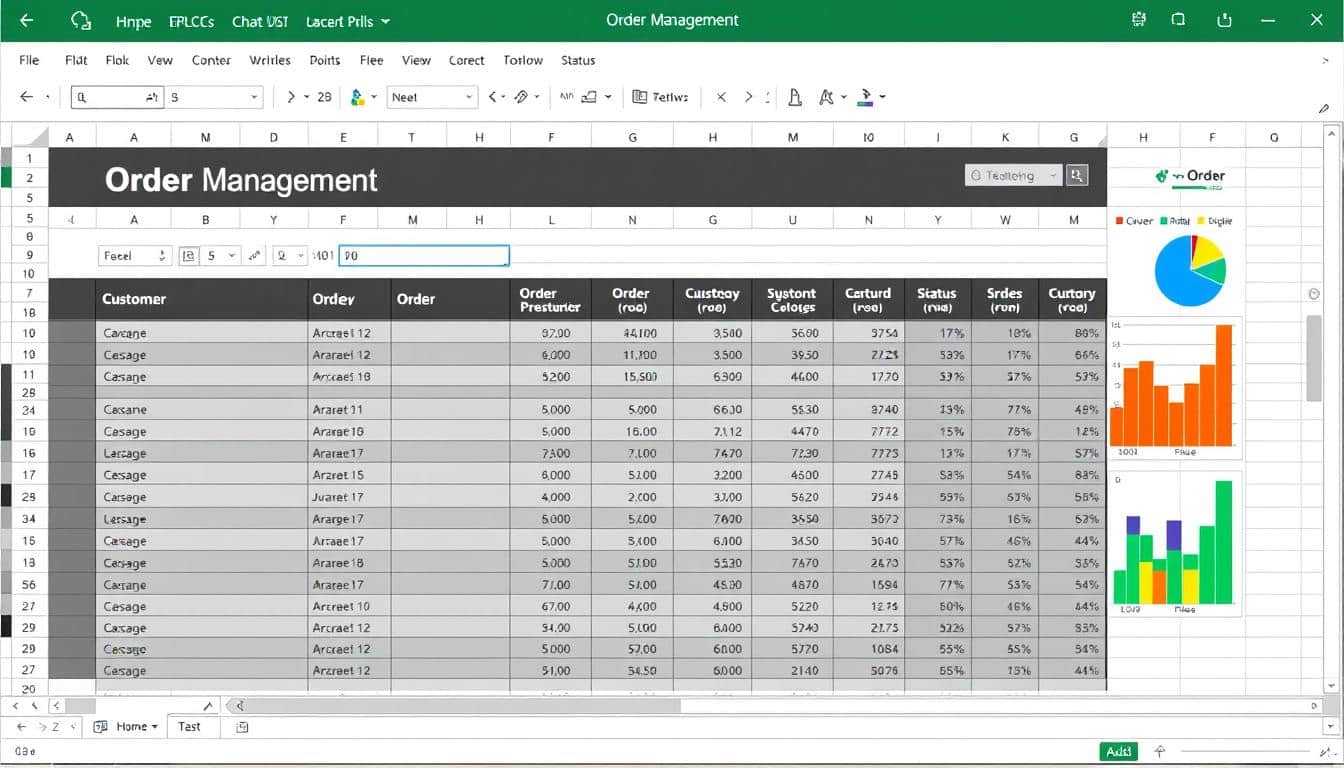1344x768 pixels.
Task: Switch to the Test sheet tab
Action: (189, 727)
